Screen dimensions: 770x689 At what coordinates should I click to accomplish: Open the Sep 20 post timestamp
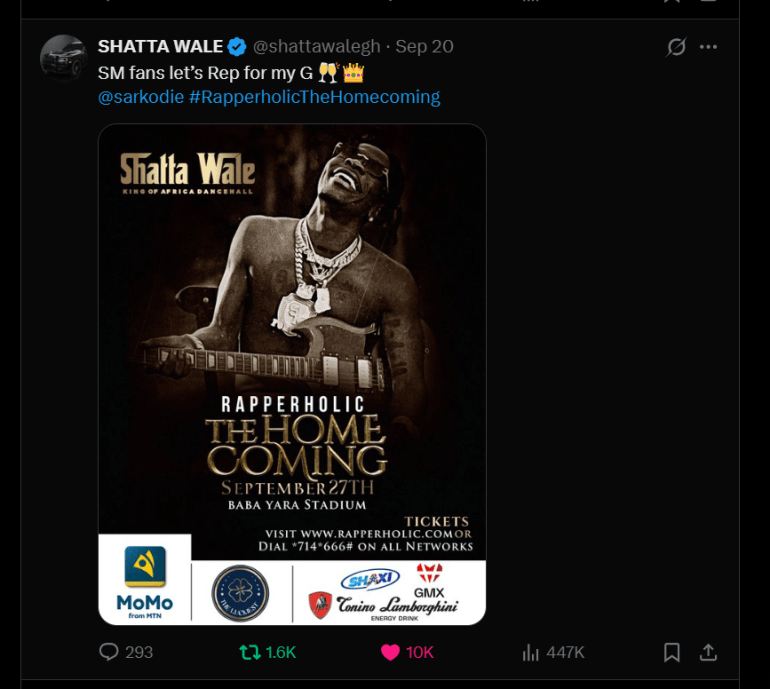point(424,47)
